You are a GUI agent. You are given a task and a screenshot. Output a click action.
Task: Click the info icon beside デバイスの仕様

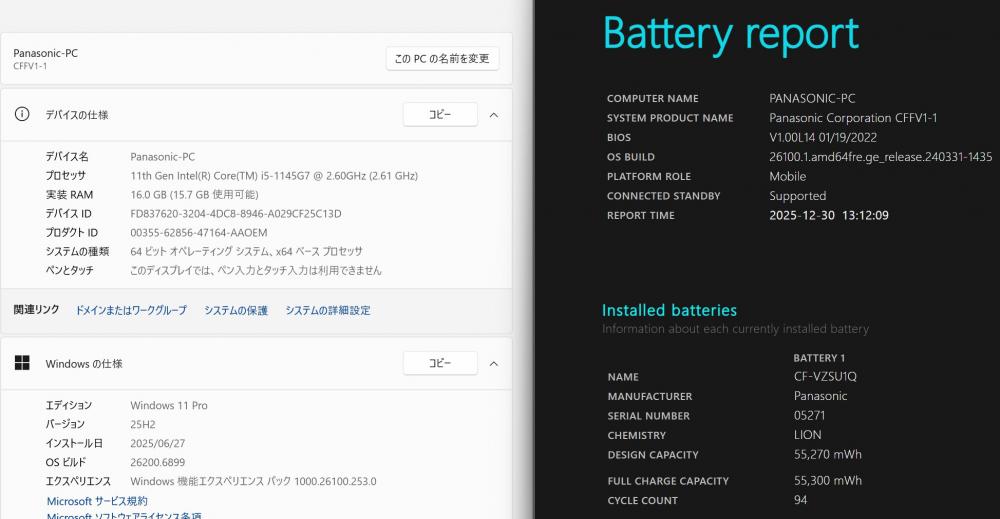coord(22,115)
